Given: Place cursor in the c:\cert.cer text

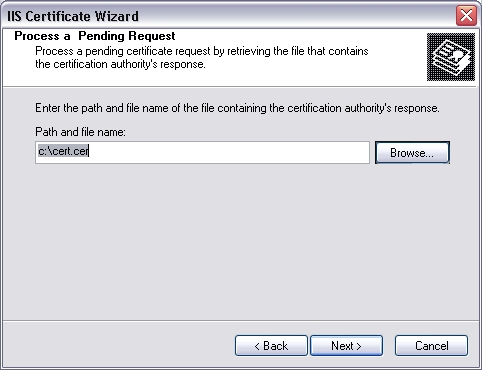Looking at the screenshot, I should tap(63, 151).
